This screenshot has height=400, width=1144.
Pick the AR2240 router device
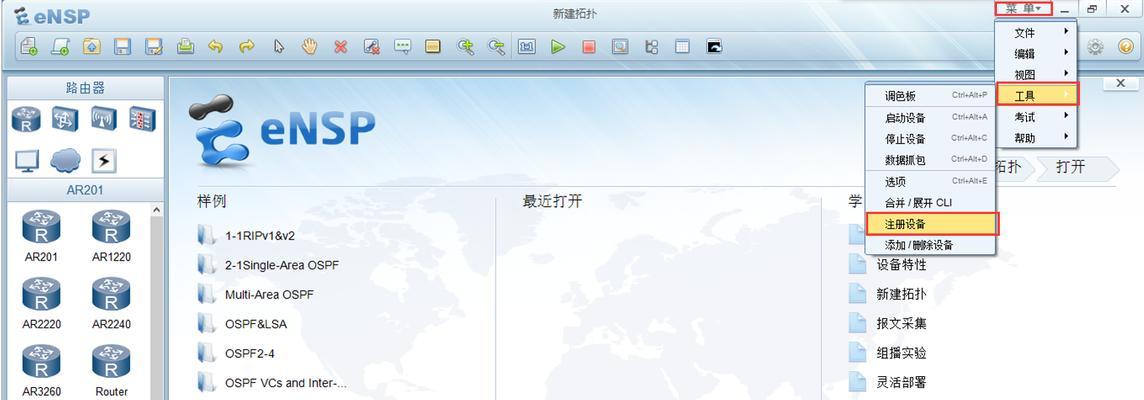111,303
